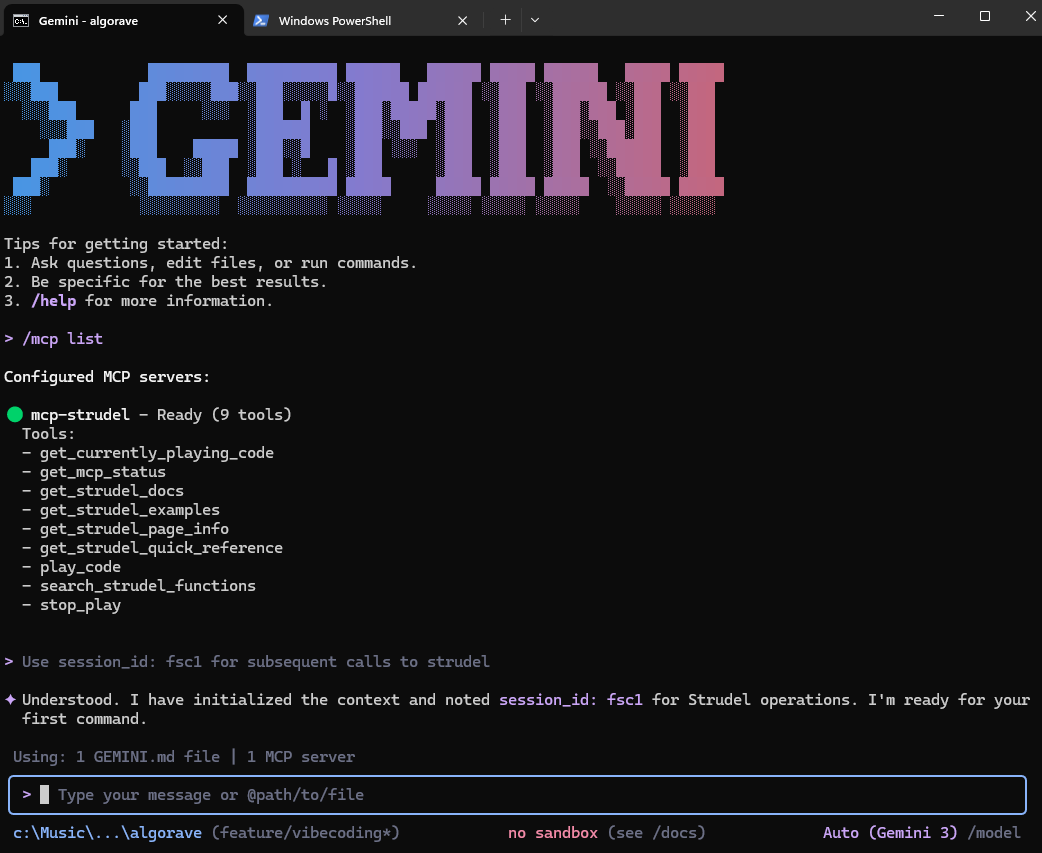Click 'get_strudel_docs' tool entry
This screenshot has height=853, width=1042.
click(112, 491)
